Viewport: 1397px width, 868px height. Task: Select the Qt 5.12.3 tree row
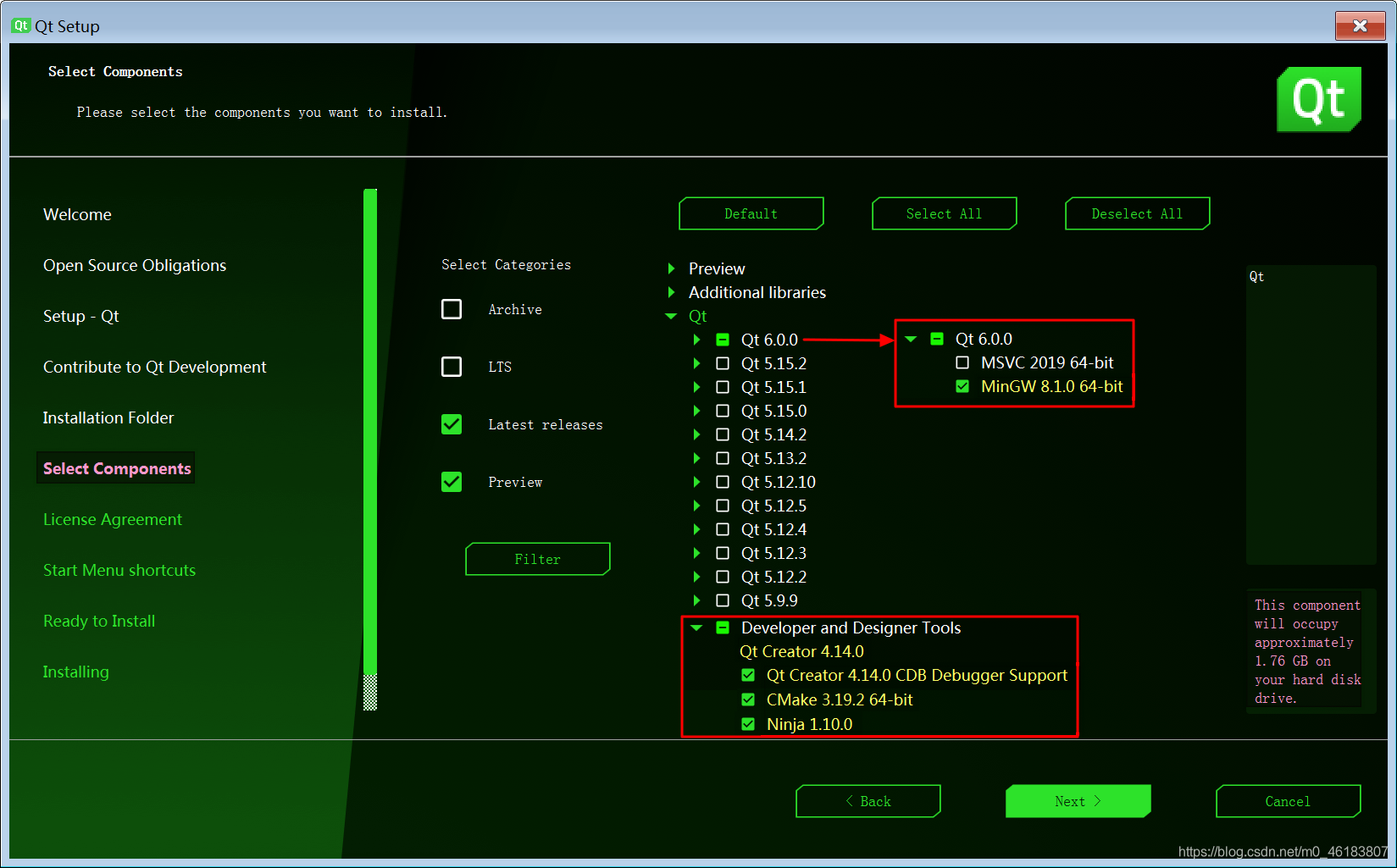(x=773, y=553)
